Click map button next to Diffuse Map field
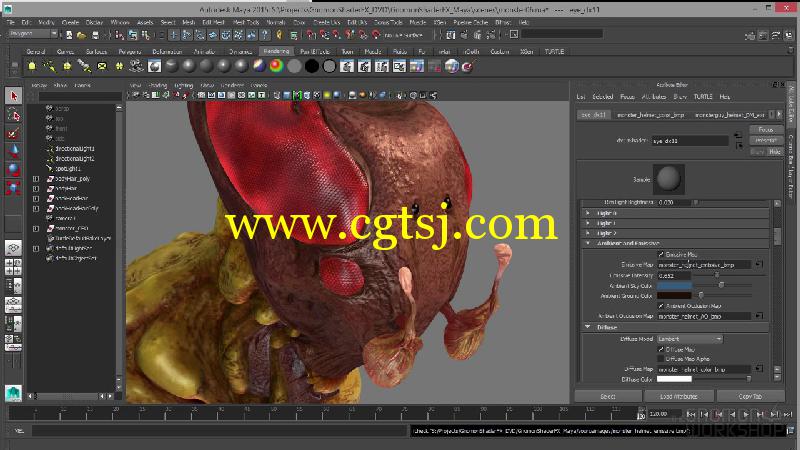800x450 pixels. [759, 368]
